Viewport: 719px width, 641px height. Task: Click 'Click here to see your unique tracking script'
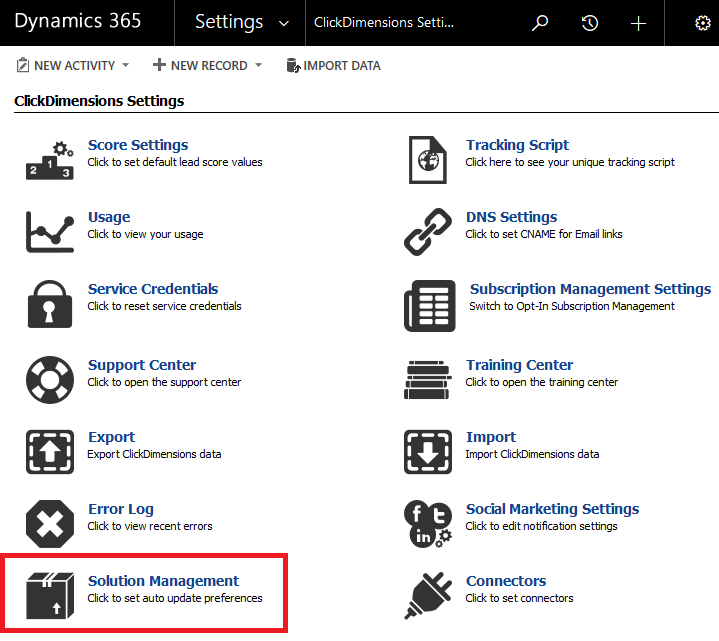[570, 162]
